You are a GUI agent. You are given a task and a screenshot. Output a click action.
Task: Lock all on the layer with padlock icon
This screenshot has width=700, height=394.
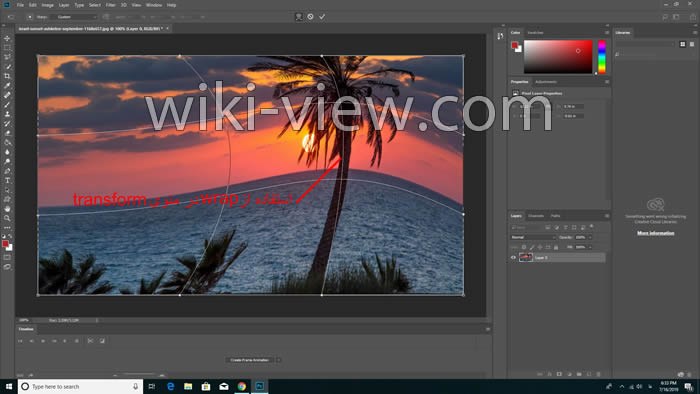coord(556,247)
